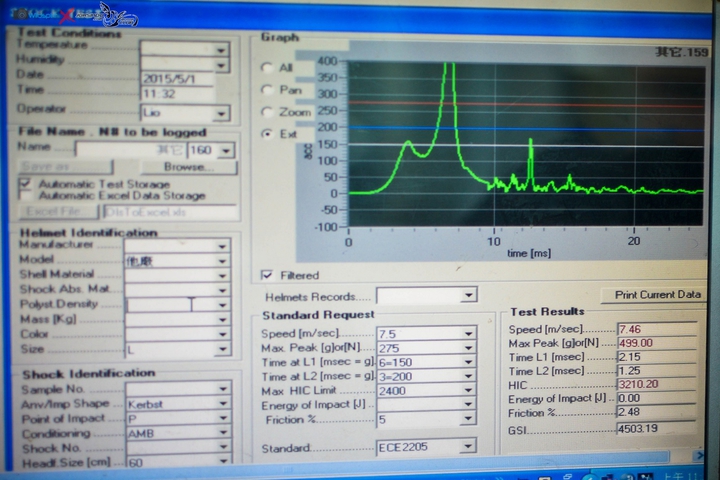Open the Polyst. Density dropdown
The image size is (720, 480).
coord(222,305)
